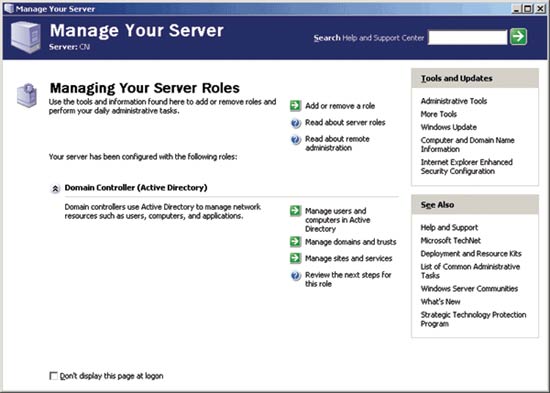Enable Don't display this page at logon checkbox
The height and width of the screenshot is (393, 550).
[x=53, y=376]
